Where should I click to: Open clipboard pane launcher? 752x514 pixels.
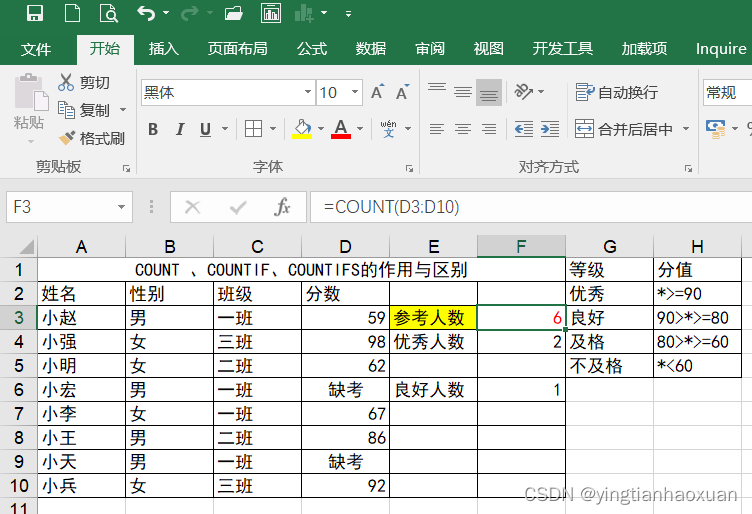pyautogui.click(x=126, y=168)
